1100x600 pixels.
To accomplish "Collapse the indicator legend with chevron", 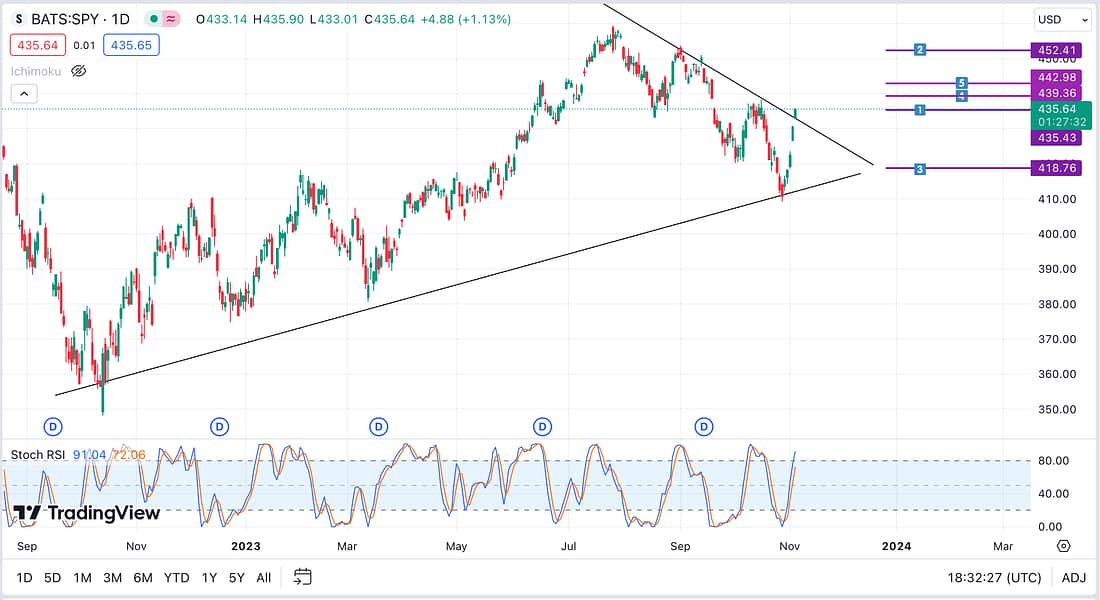I will (x=24, y=94).
